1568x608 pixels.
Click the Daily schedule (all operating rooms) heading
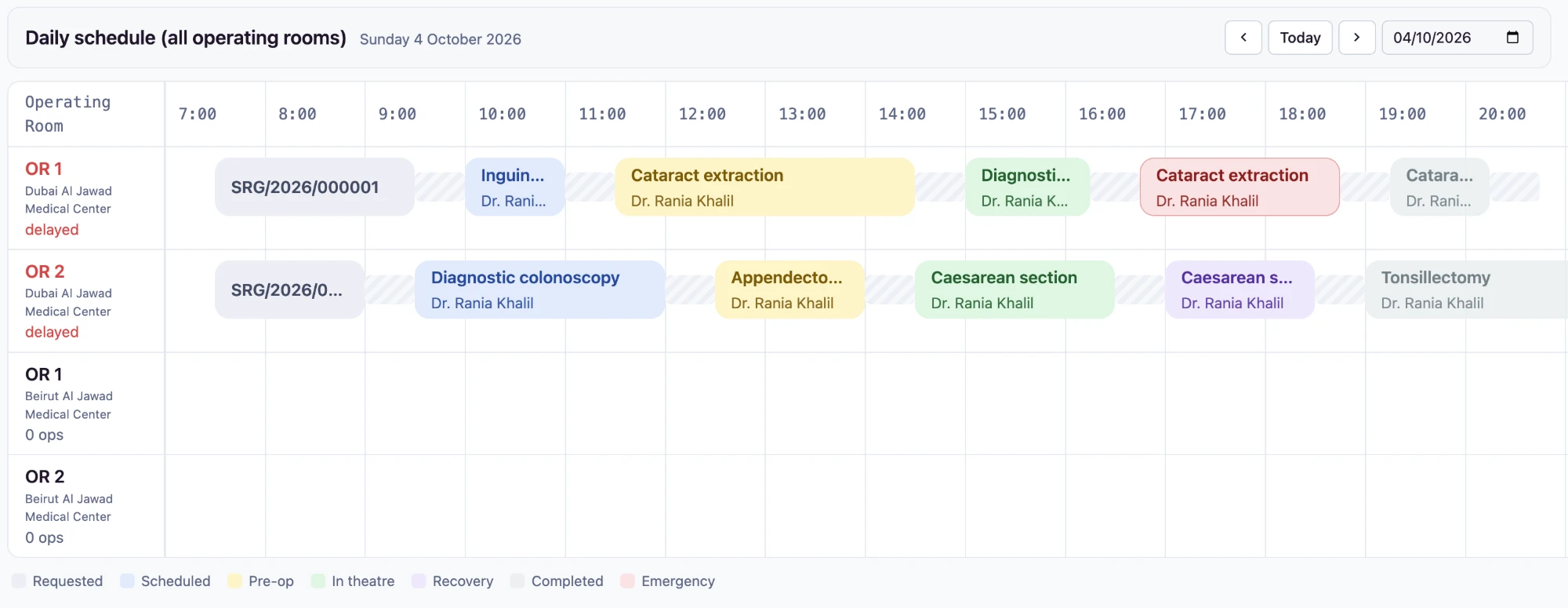click(186, 38)
